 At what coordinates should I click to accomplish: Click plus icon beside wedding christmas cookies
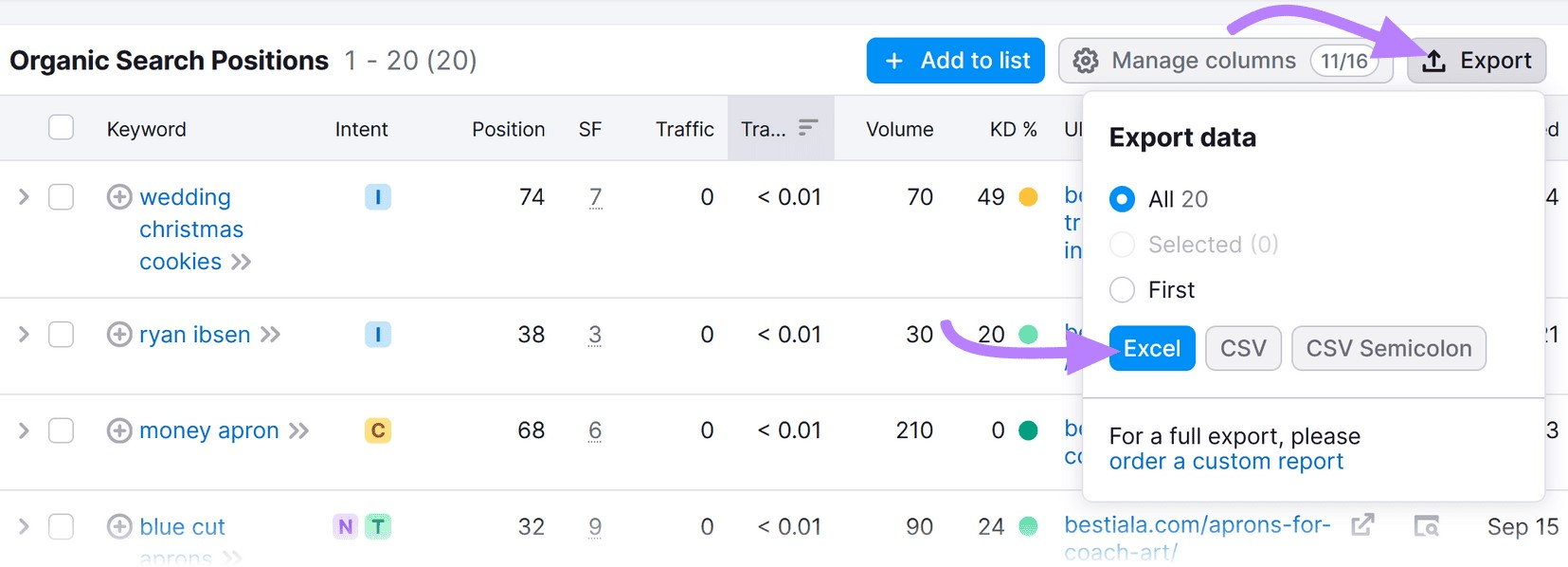coord(119,197)
